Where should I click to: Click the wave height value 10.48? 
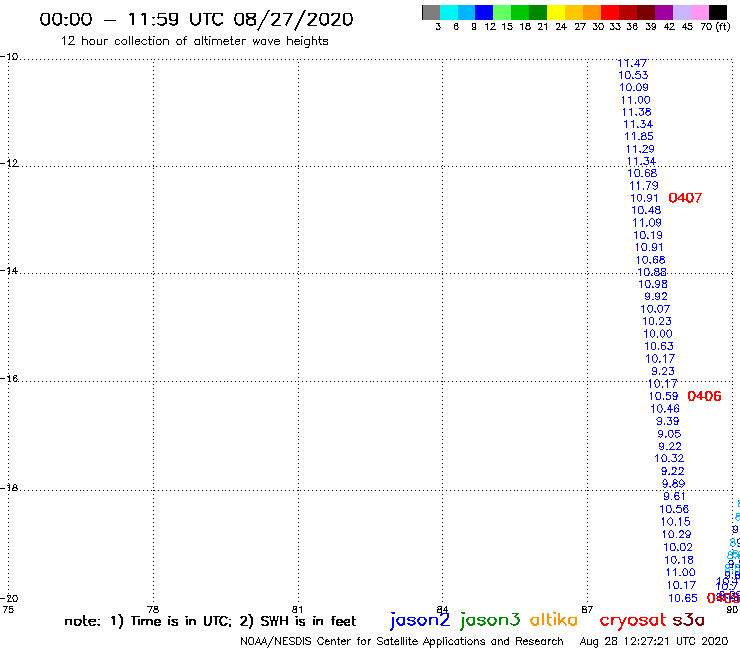coord(646,210)
